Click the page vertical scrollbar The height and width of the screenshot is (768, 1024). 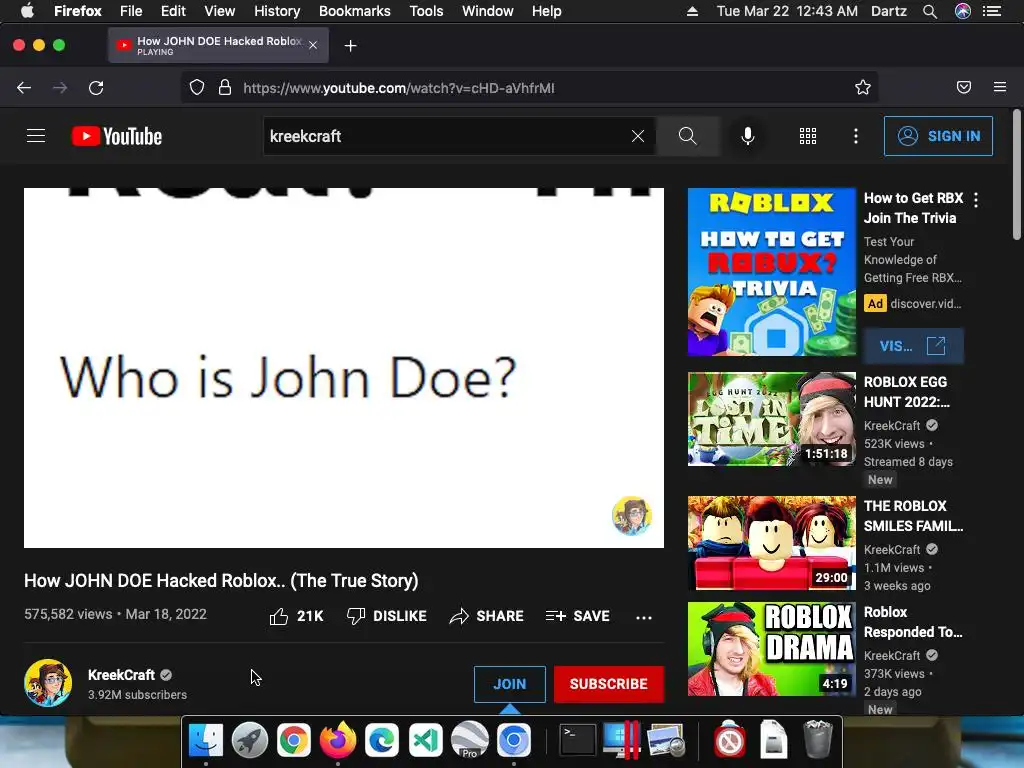click(1017, 175)
